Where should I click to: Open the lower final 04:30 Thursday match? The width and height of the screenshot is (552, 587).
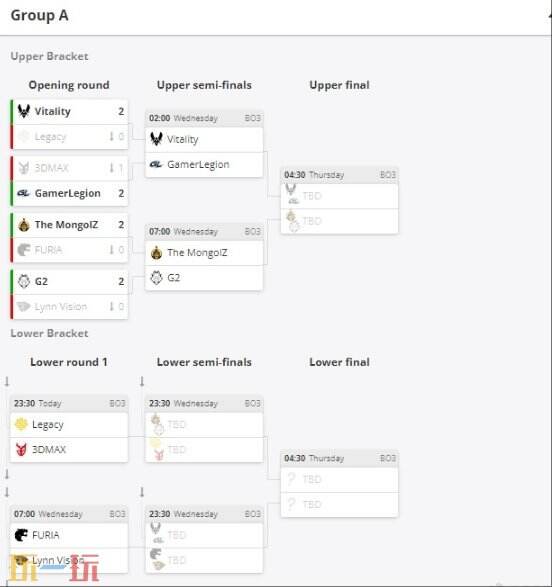pyautogui.click(x=340, y=484)
